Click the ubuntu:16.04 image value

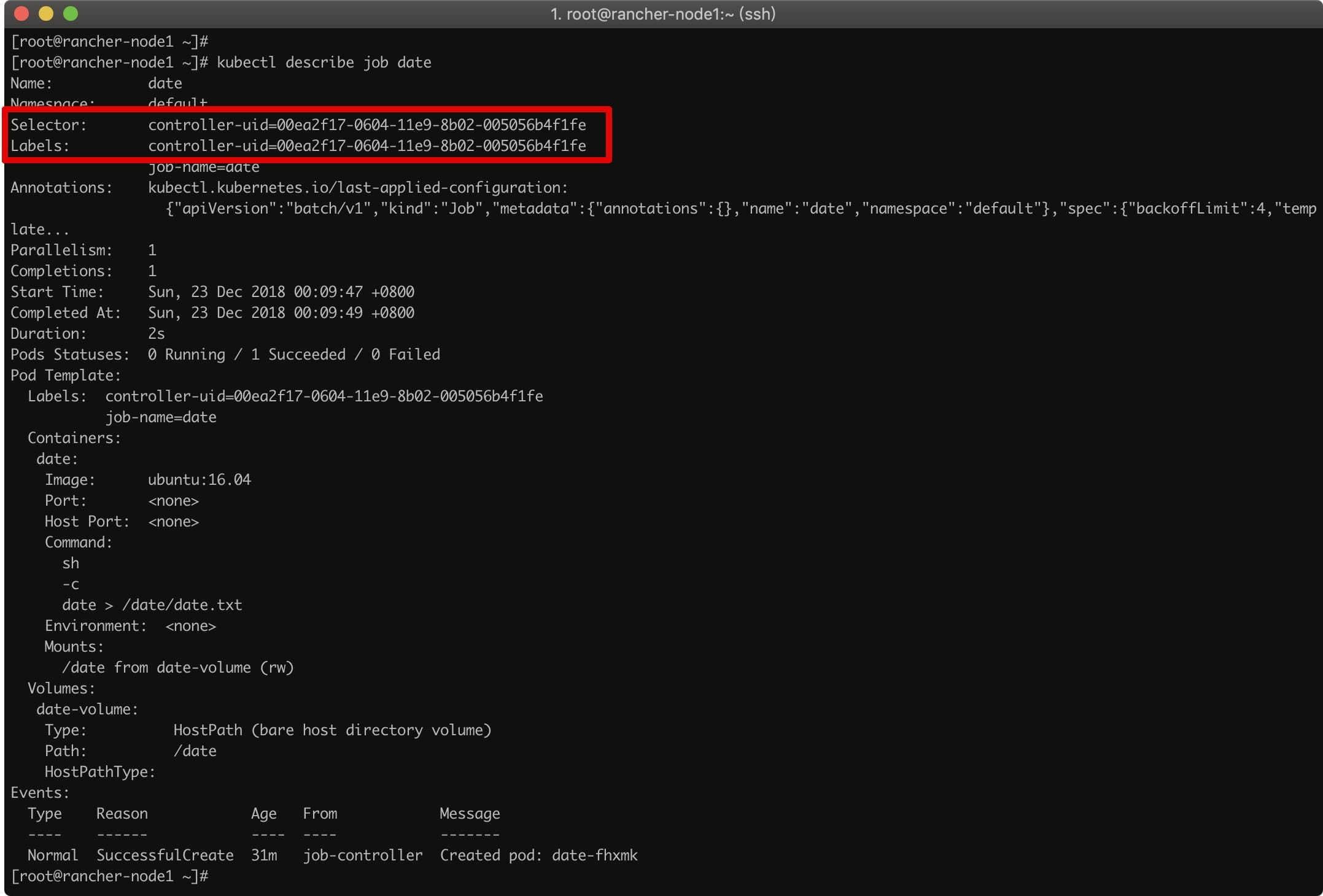click(200, 479)
